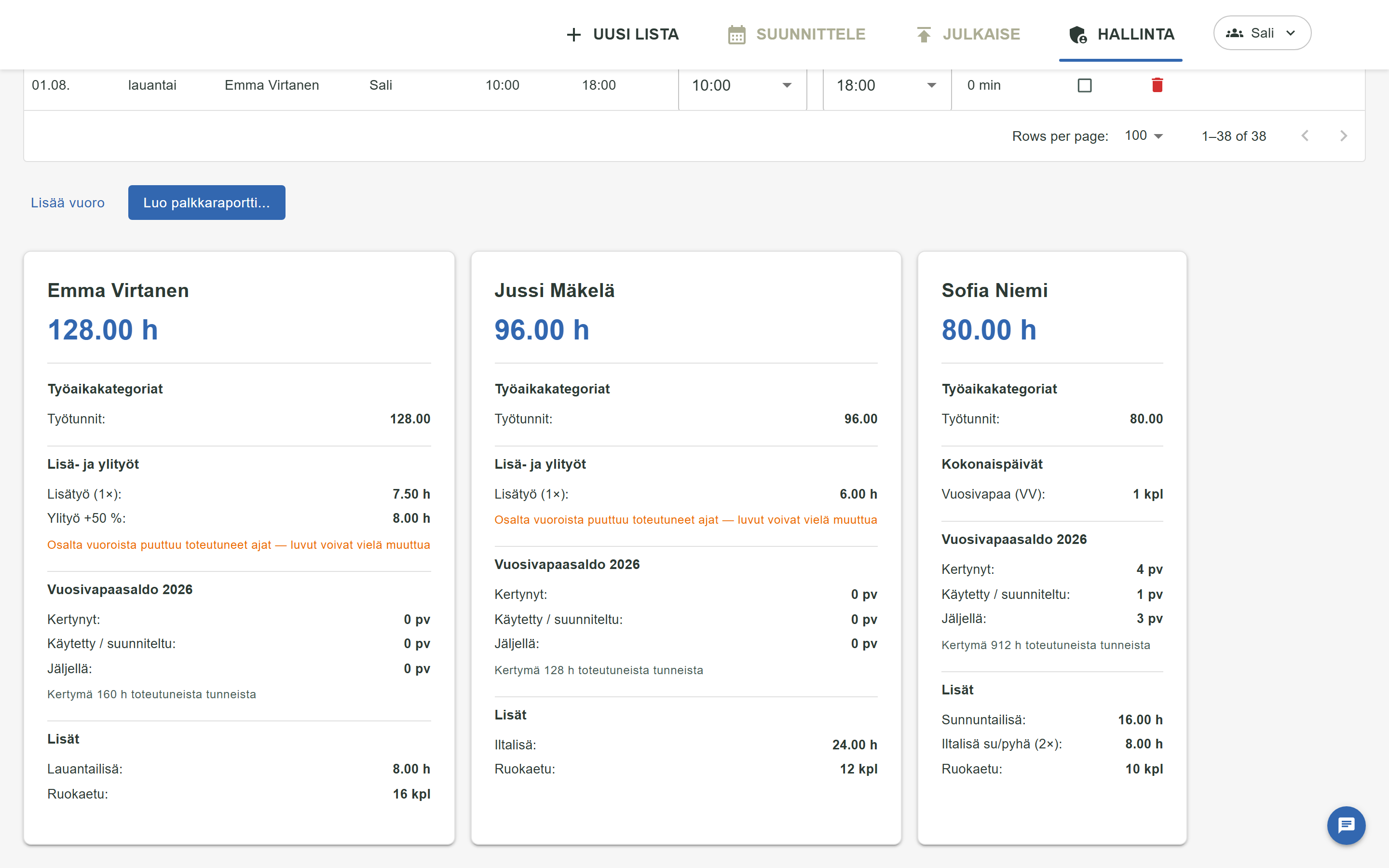Viewport: 1389px width, 868px height.
Task: Click the shield icon for Hallinta
Action: click(1078, 34)
